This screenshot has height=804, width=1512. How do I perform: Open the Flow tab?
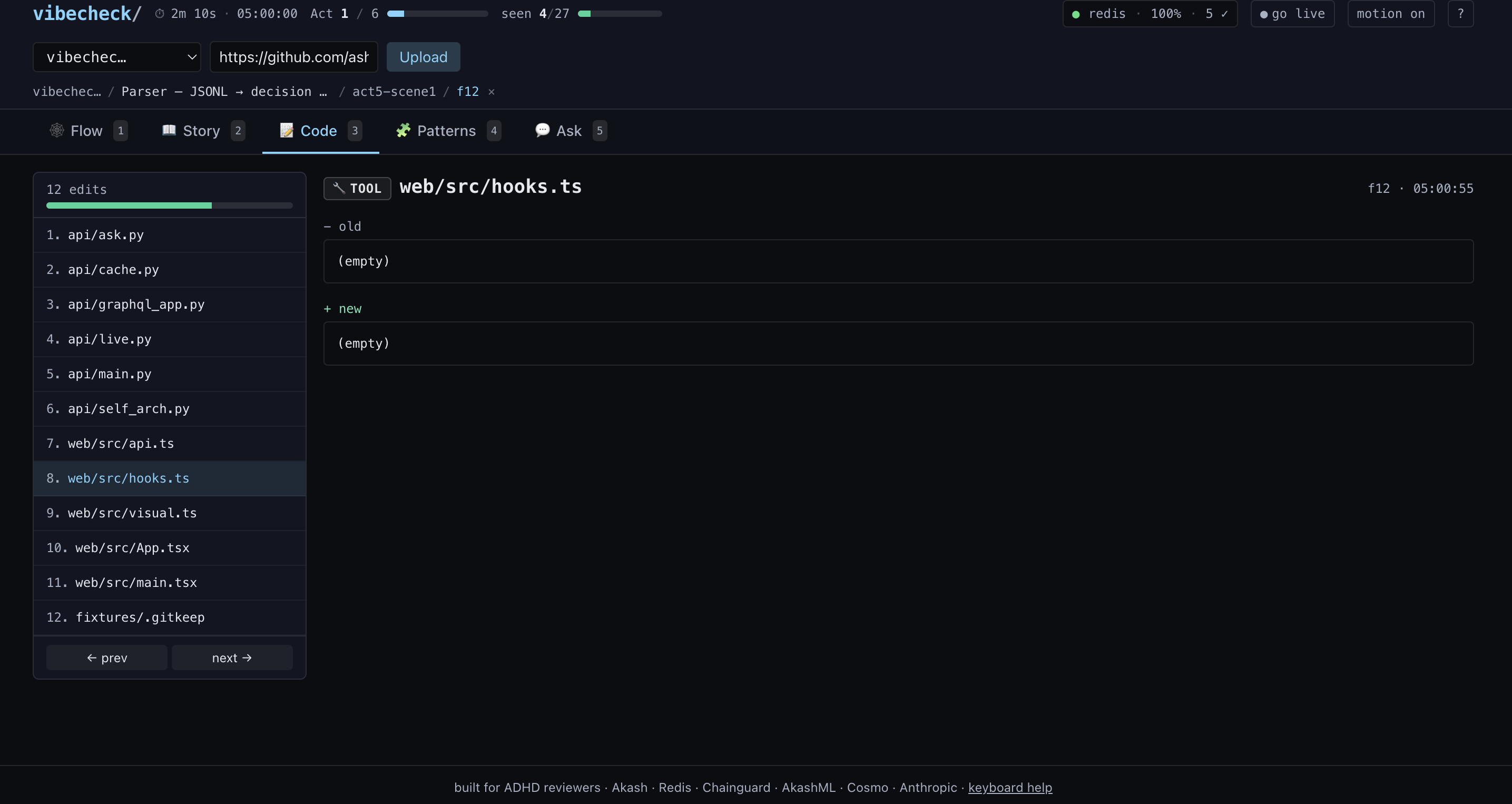pyautogui.click(x=88, y=131)
